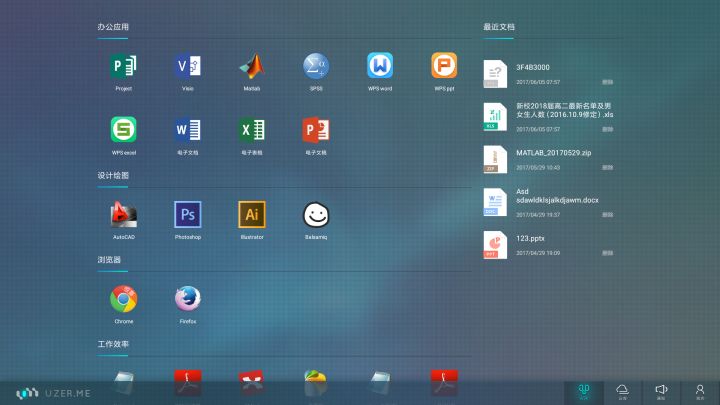Open 123.pptx from recent documents
720x405 pixels.
click(x=530, y=238)
